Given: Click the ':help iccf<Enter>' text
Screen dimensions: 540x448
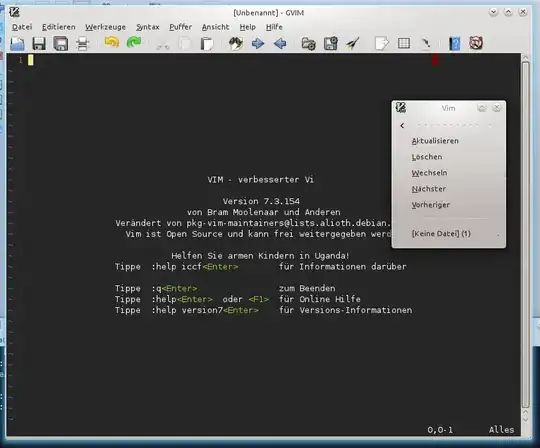Looking at the screenshot, I should point(195,267).
